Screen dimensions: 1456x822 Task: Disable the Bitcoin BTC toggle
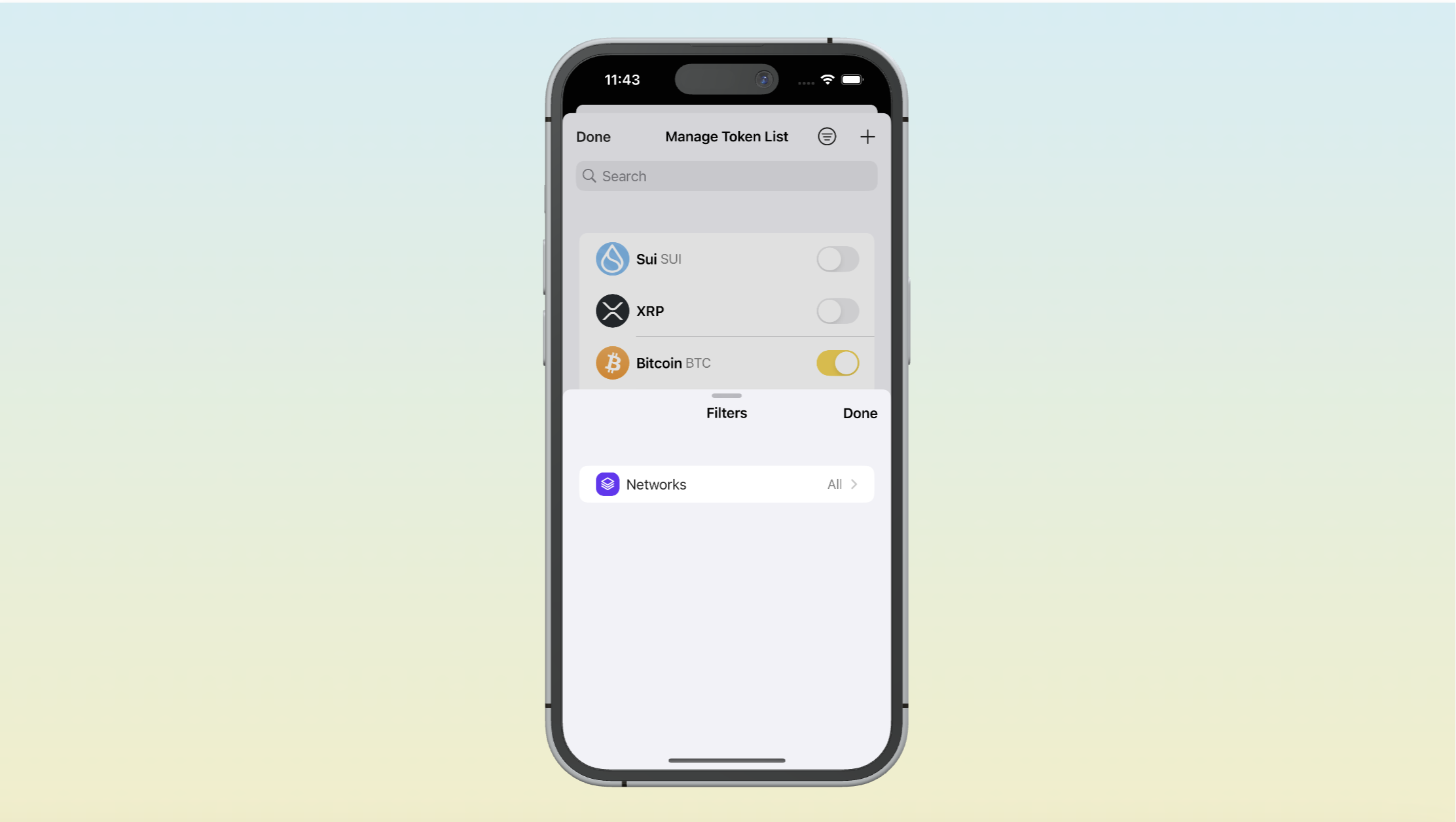(838, 362)
